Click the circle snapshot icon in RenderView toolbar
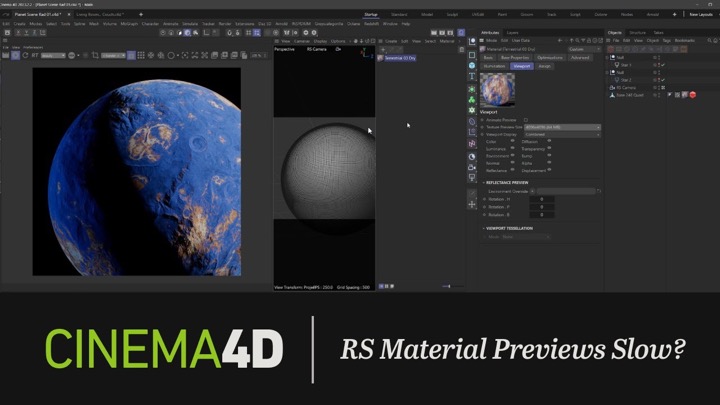Screen dimensions: 720x405 click(171, 55)
